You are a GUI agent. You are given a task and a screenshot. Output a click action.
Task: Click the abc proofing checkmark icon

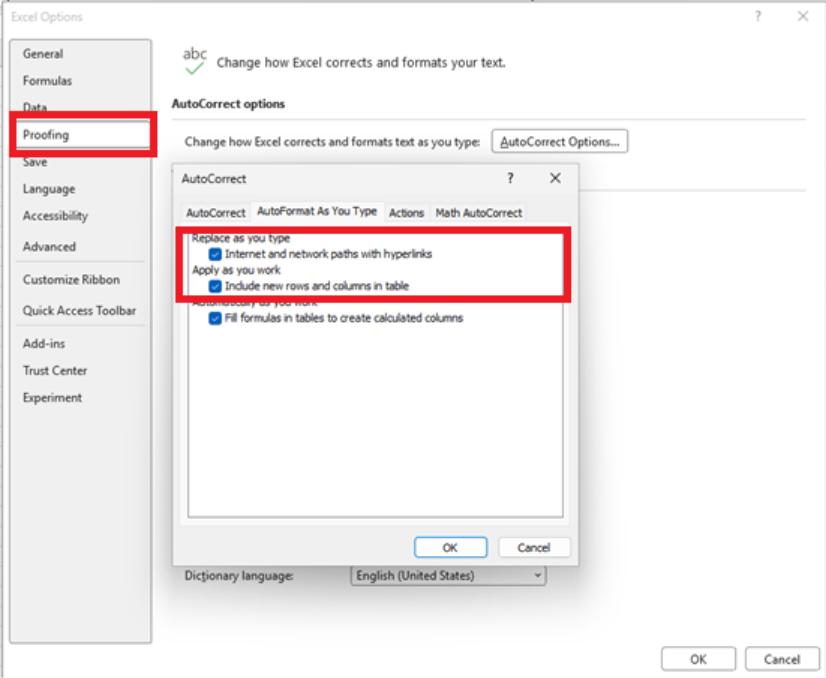[194, 61]
